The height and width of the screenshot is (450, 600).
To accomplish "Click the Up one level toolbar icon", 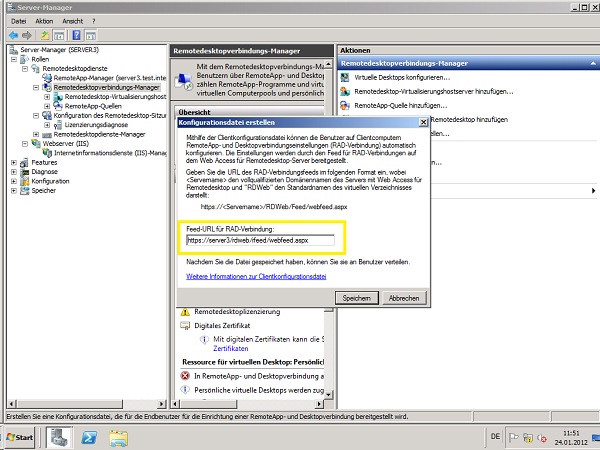I will pos(45,36).
